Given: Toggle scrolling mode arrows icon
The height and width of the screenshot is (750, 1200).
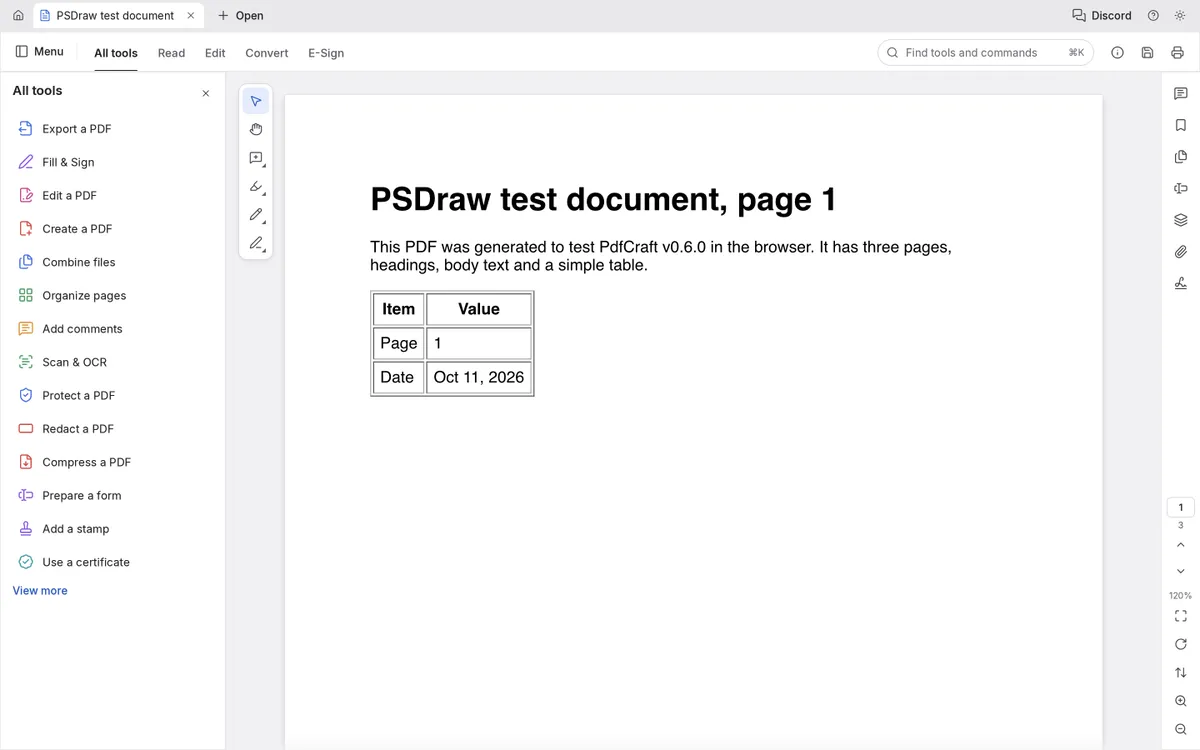Looking at the screenshot, I should click(1181, 673).
